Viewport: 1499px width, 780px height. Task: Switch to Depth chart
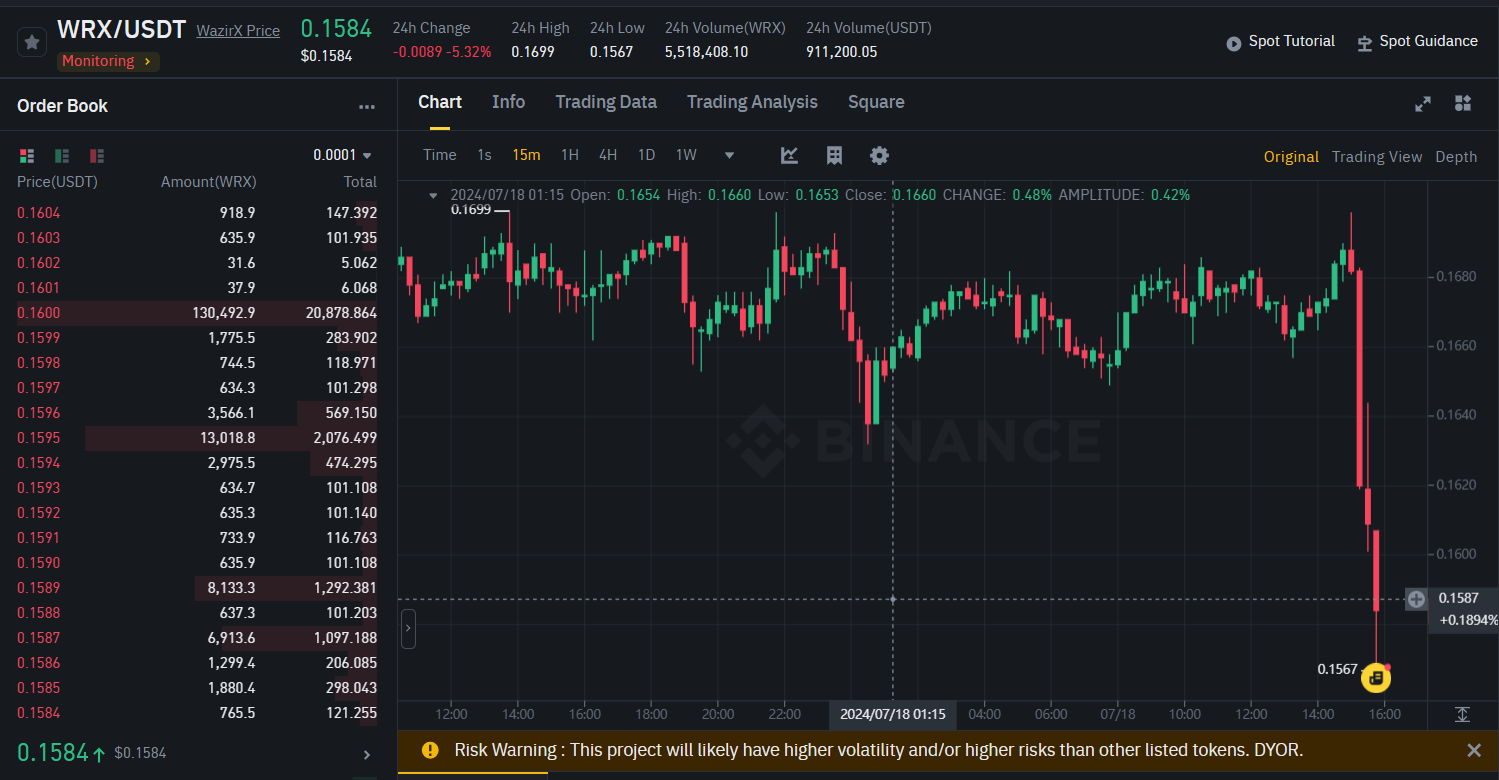click(1456, 157)
